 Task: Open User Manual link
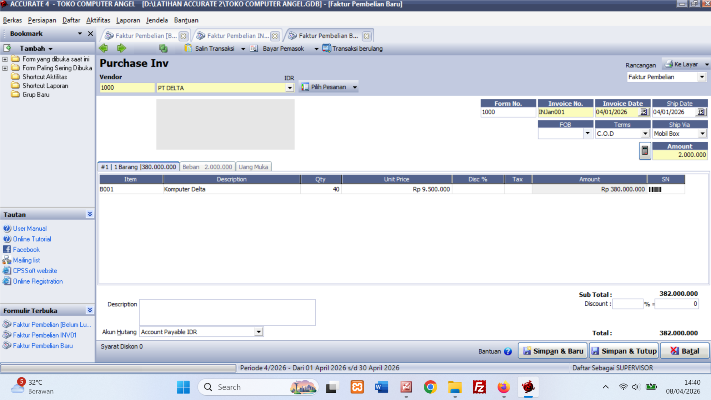point(29,229)
